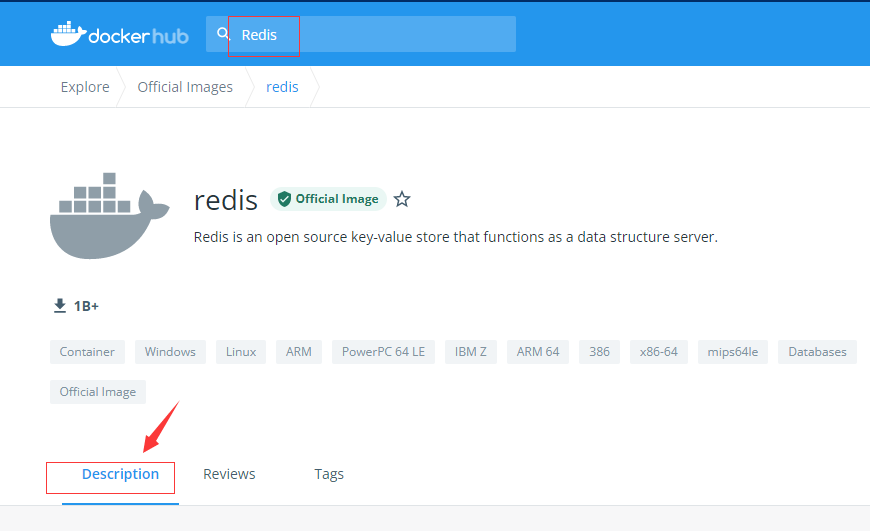Select the Container tag chip
The image size is (870, 531).
(87, 352)
